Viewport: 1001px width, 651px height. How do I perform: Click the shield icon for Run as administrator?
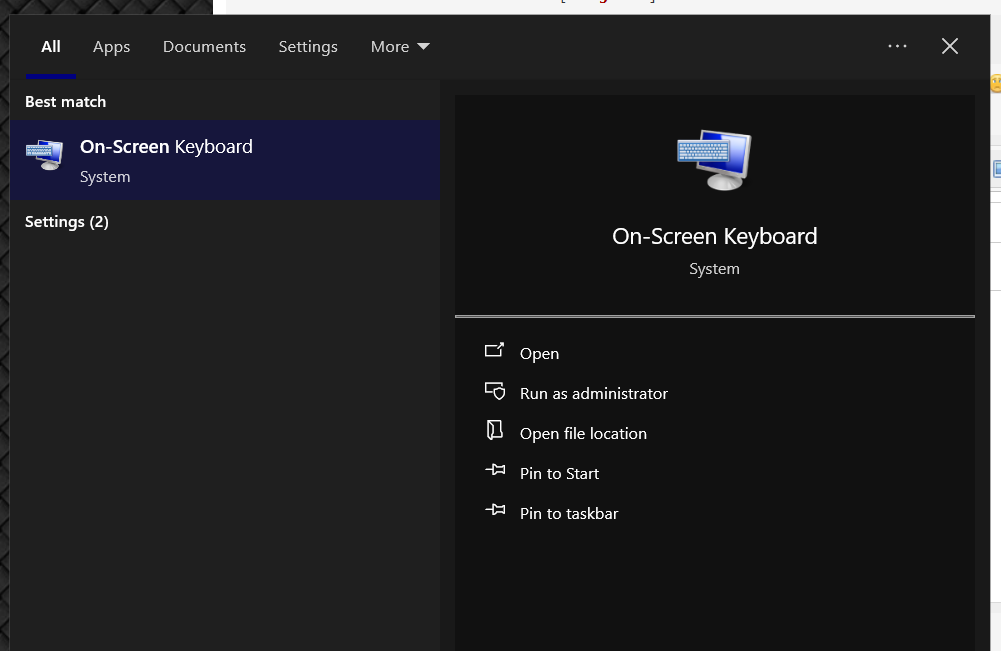click(x=495, y=391)
